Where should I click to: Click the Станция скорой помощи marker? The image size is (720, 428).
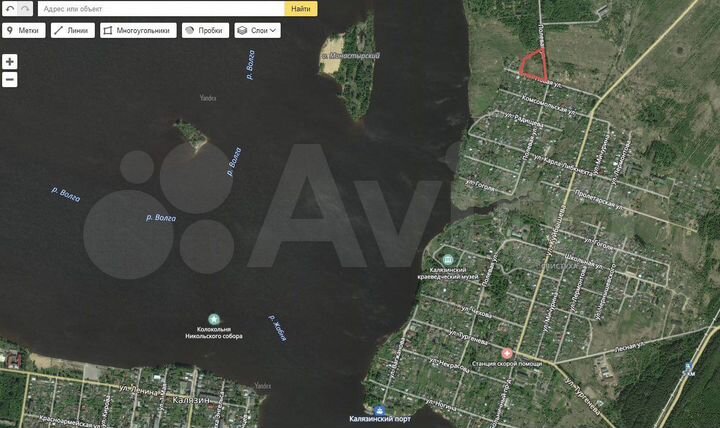pos(507,354)
